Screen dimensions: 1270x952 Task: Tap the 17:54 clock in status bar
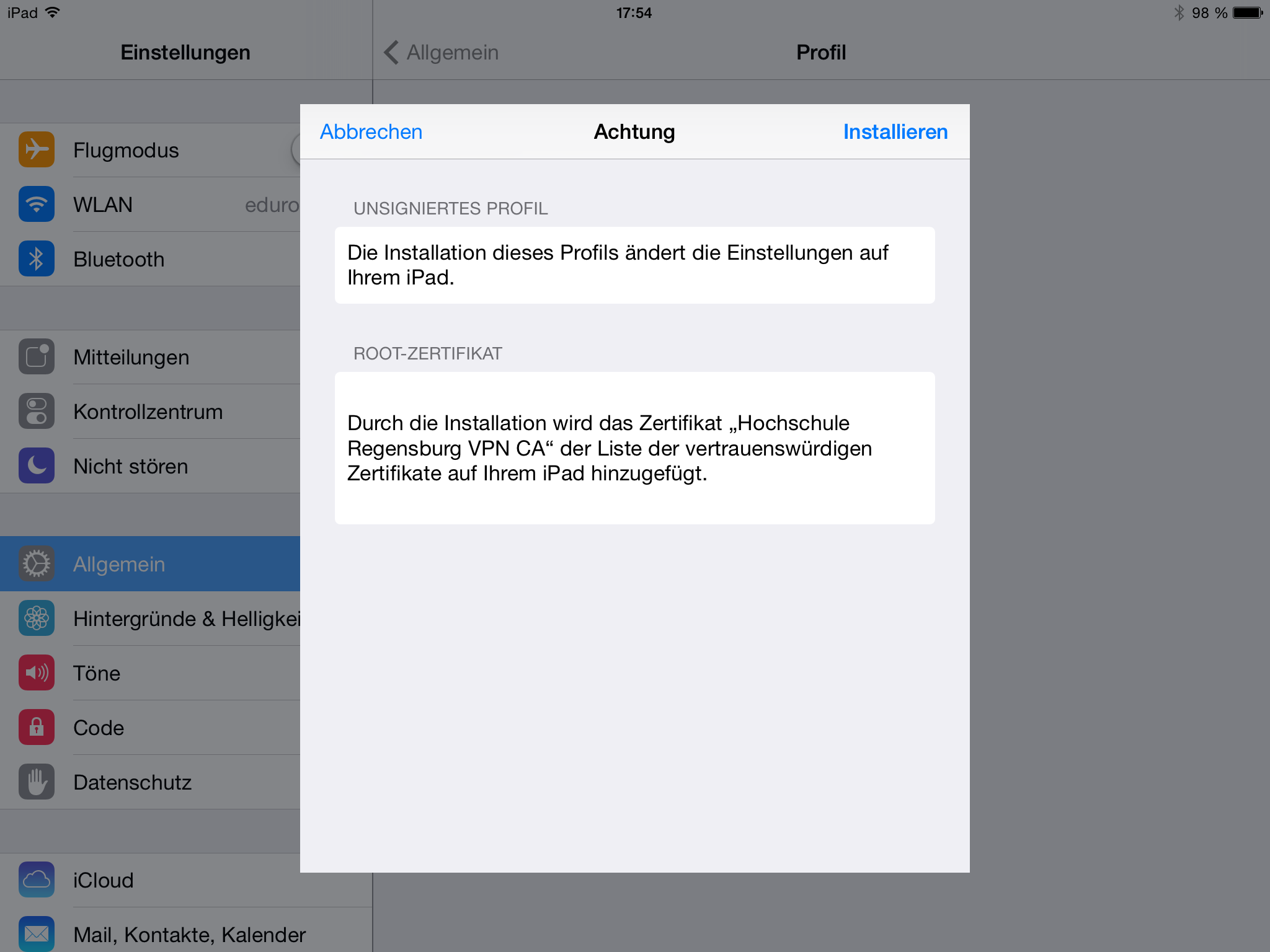[634, 13]
